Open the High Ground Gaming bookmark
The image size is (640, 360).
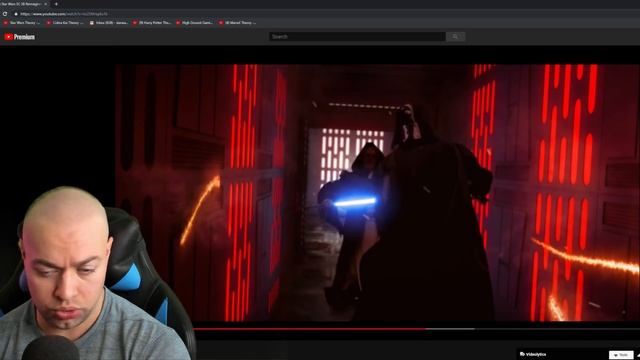pos(195,23)
